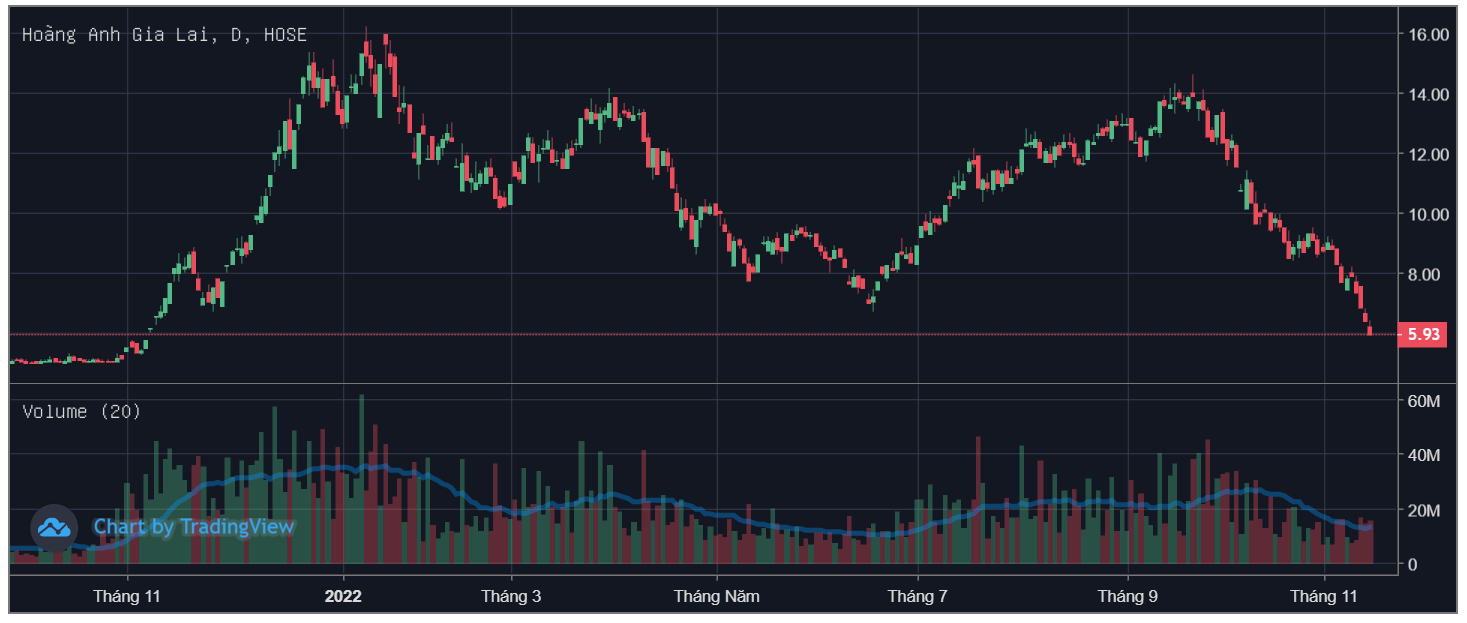Click the TradingView cloud logo icon
Viewport: 1467px width, 623px height.
pos(54,527)
